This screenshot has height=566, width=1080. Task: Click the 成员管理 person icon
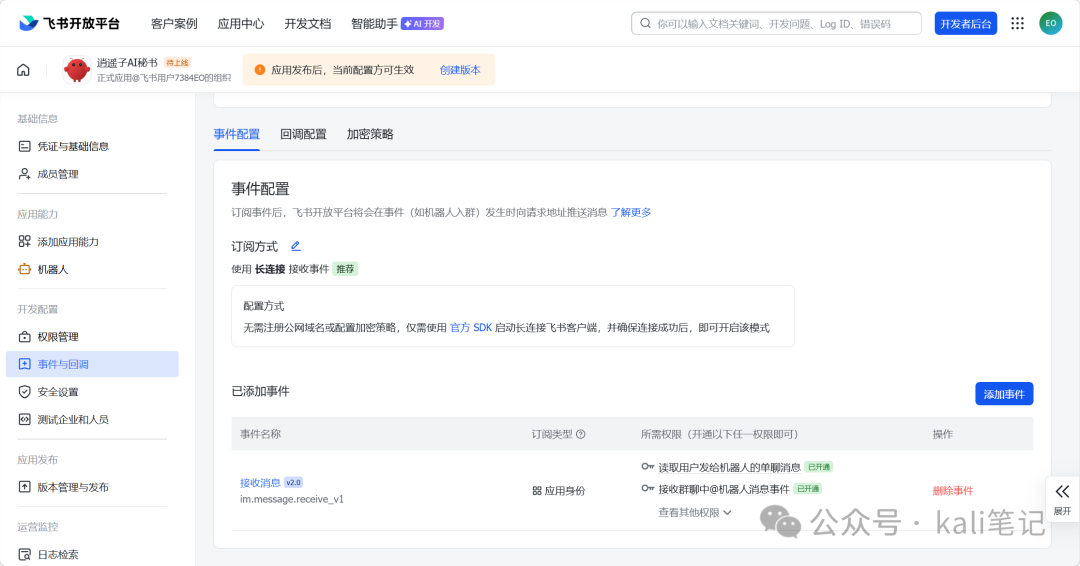point(25,174)
